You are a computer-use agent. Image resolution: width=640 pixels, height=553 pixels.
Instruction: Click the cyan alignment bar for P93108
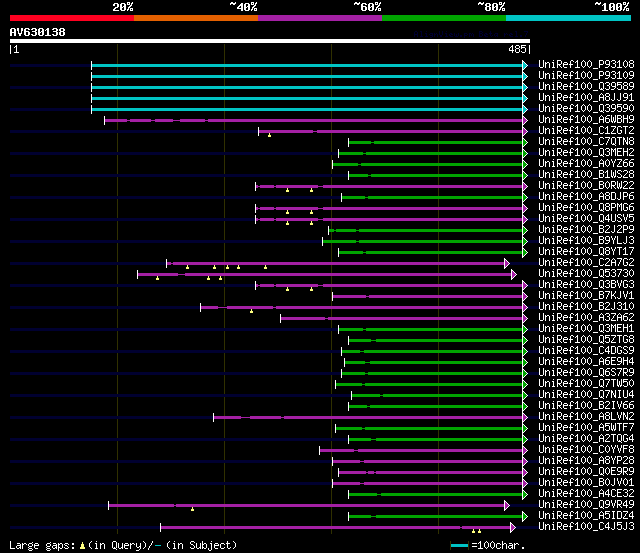(x=307, y=65)
